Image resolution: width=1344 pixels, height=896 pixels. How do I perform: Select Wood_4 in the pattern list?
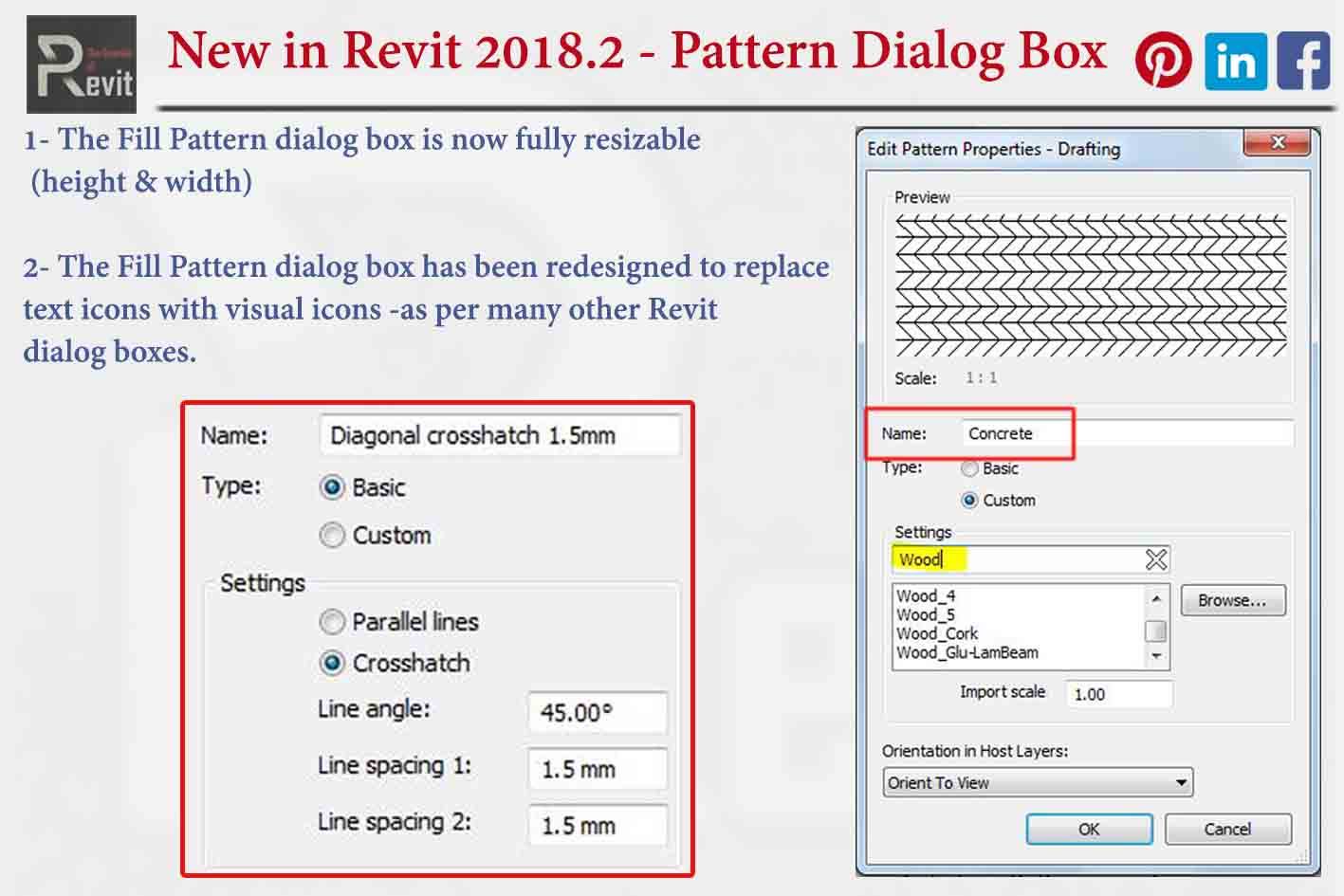point(926,596)
